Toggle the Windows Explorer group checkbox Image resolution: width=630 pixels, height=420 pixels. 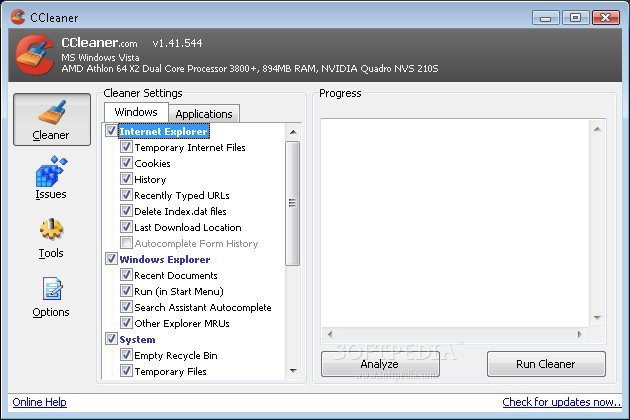click(111, 259)
